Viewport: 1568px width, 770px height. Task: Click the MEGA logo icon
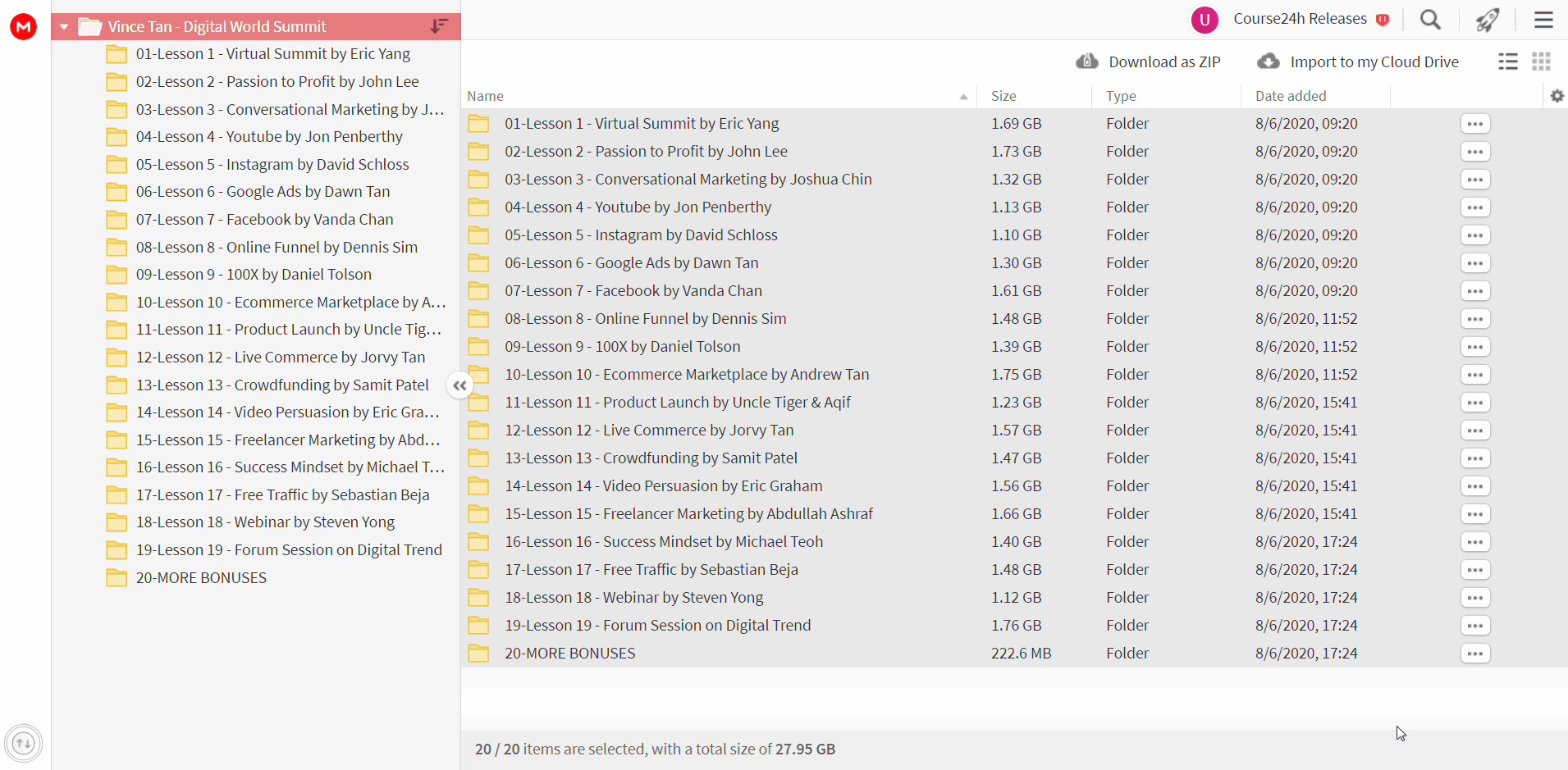[x=23, y=27]
